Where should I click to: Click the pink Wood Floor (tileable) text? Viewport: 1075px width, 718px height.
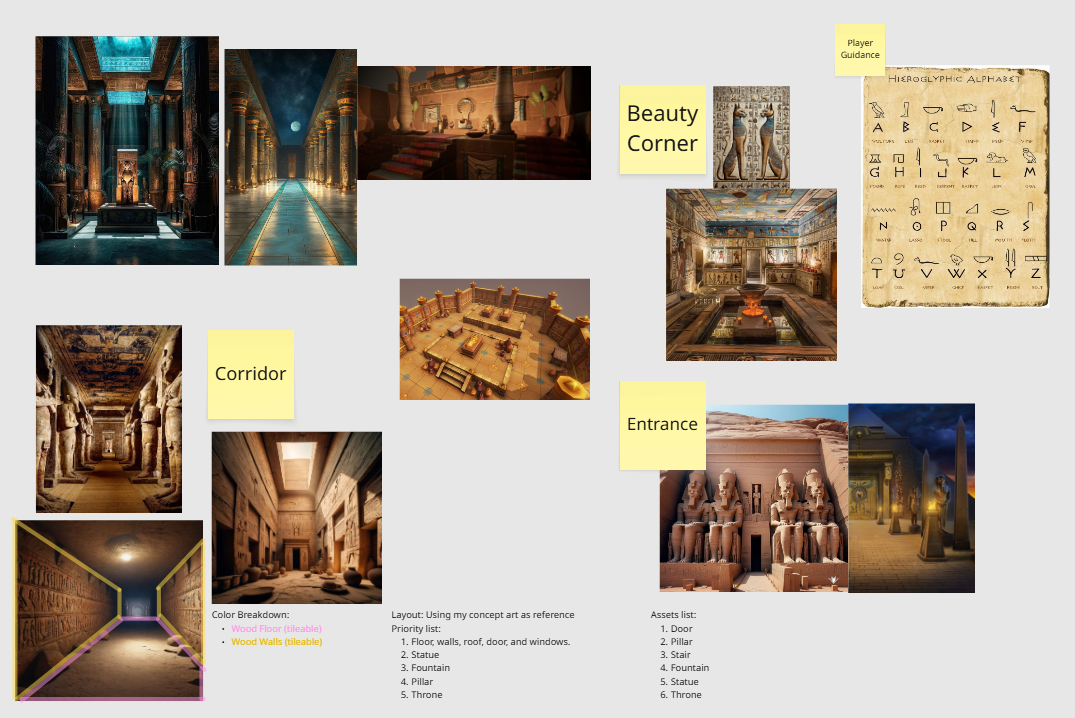pos(276,629)
